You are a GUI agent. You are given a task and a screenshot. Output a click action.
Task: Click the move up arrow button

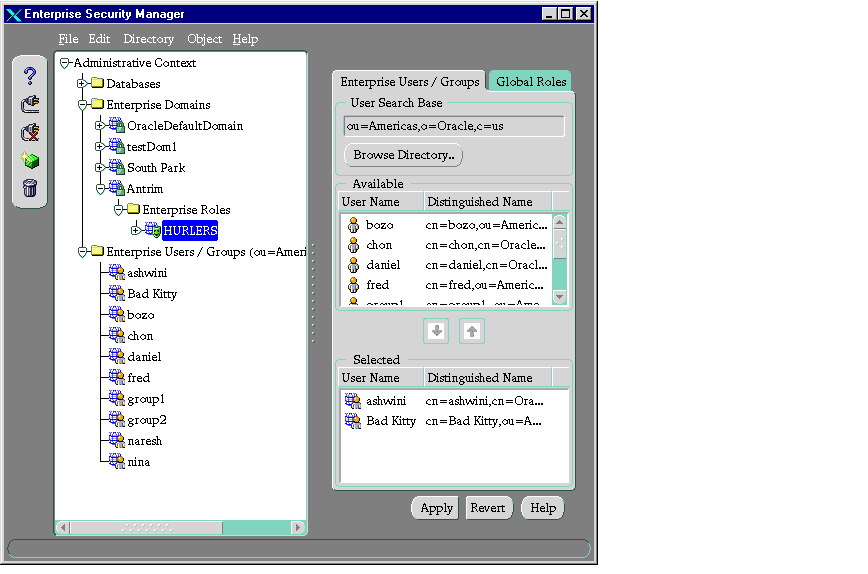pyautogui.click(x=472, y=331)
